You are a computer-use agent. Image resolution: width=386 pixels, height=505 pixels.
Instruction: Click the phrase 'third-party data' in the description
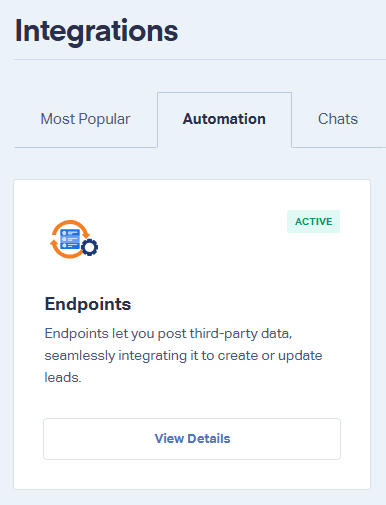tap(241, 334)
